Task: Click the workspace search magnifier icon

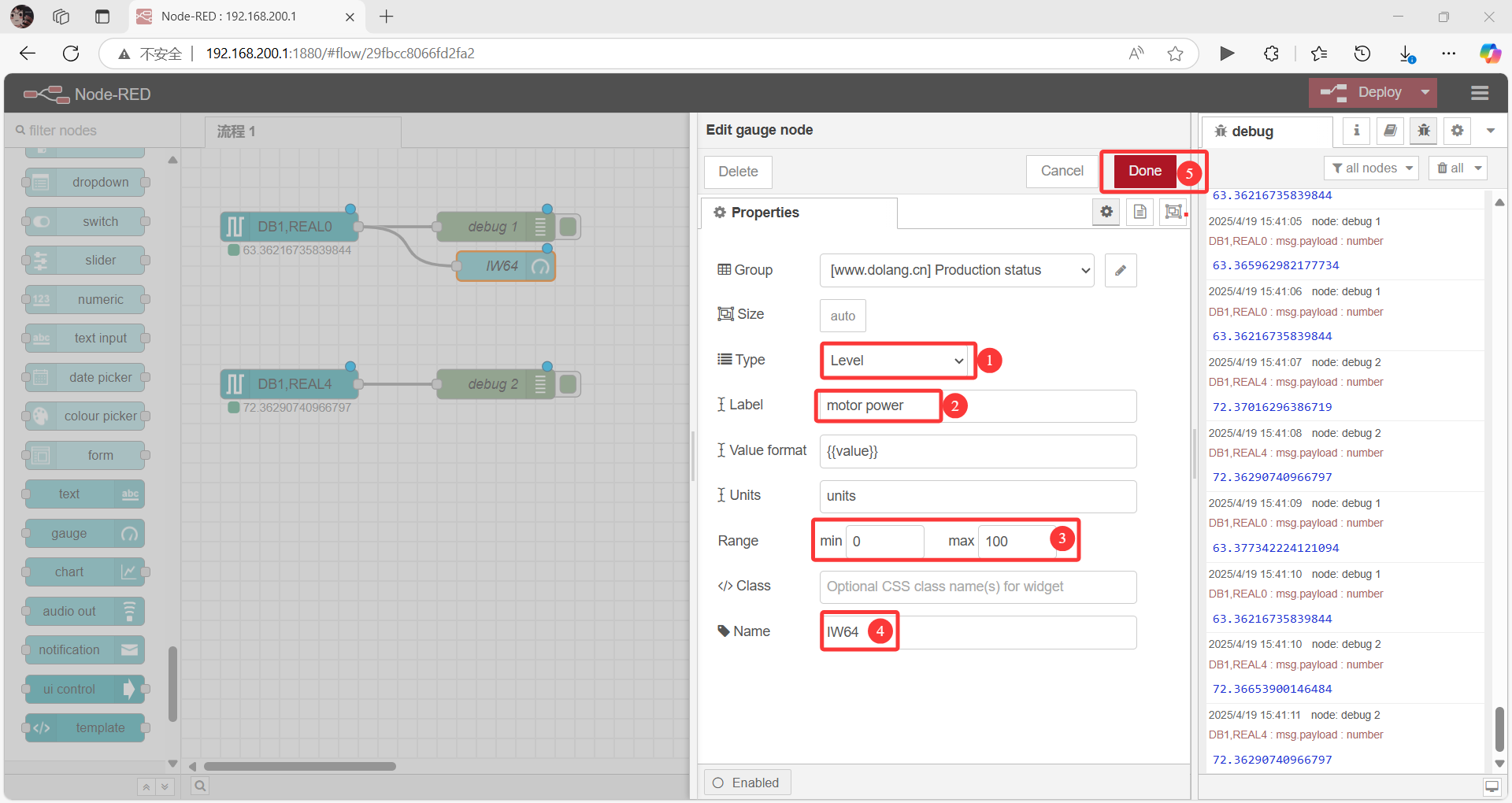Action: click(199, 785)
